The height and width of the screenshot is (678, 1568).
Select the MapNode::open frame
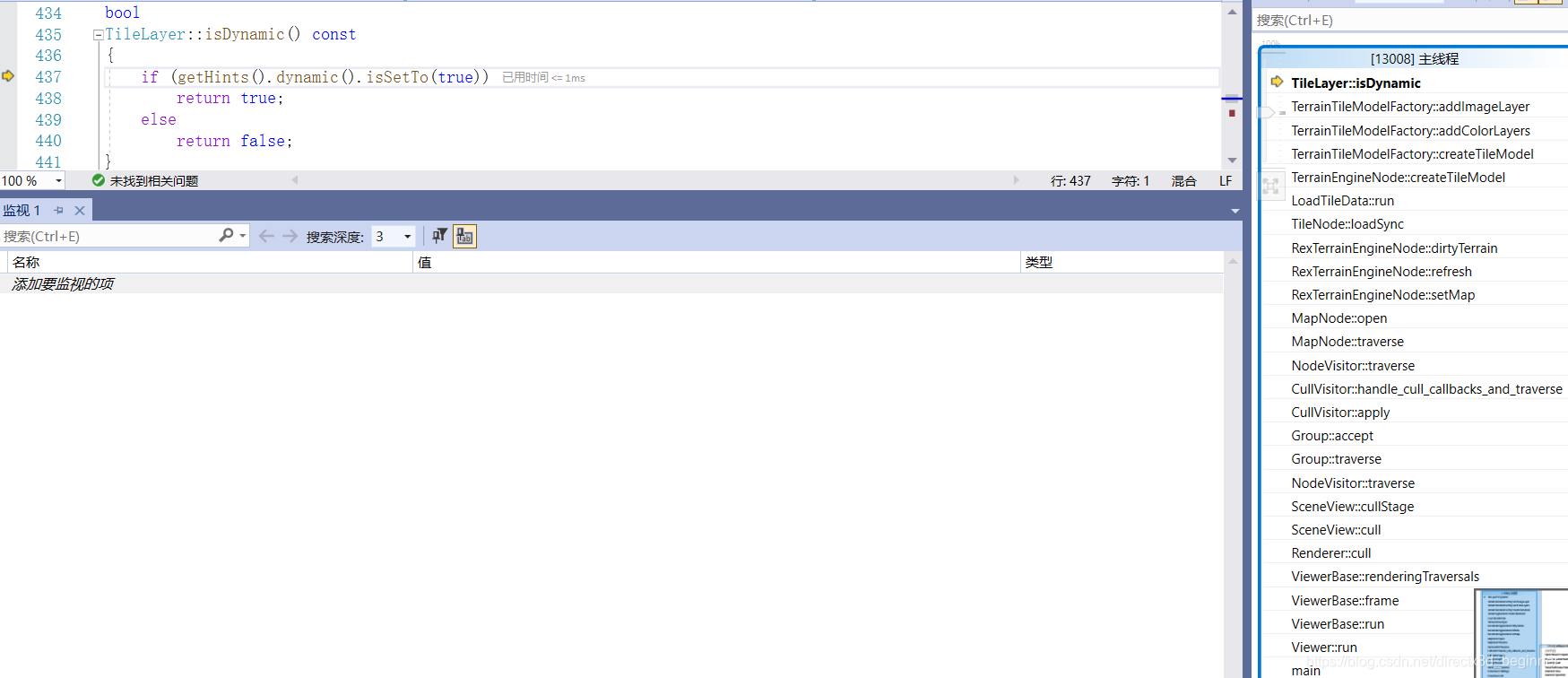1338,318
